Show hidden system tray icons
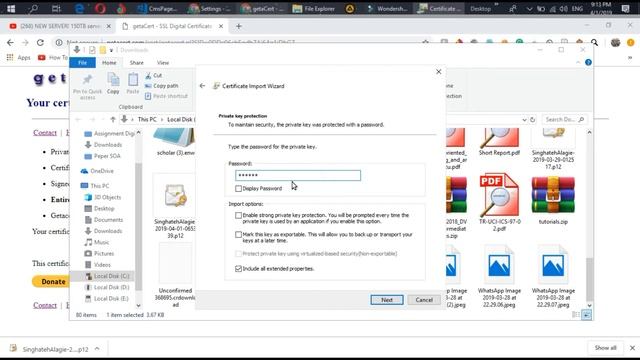The width and height of the screenshot is (640, 360). [529, 9]
